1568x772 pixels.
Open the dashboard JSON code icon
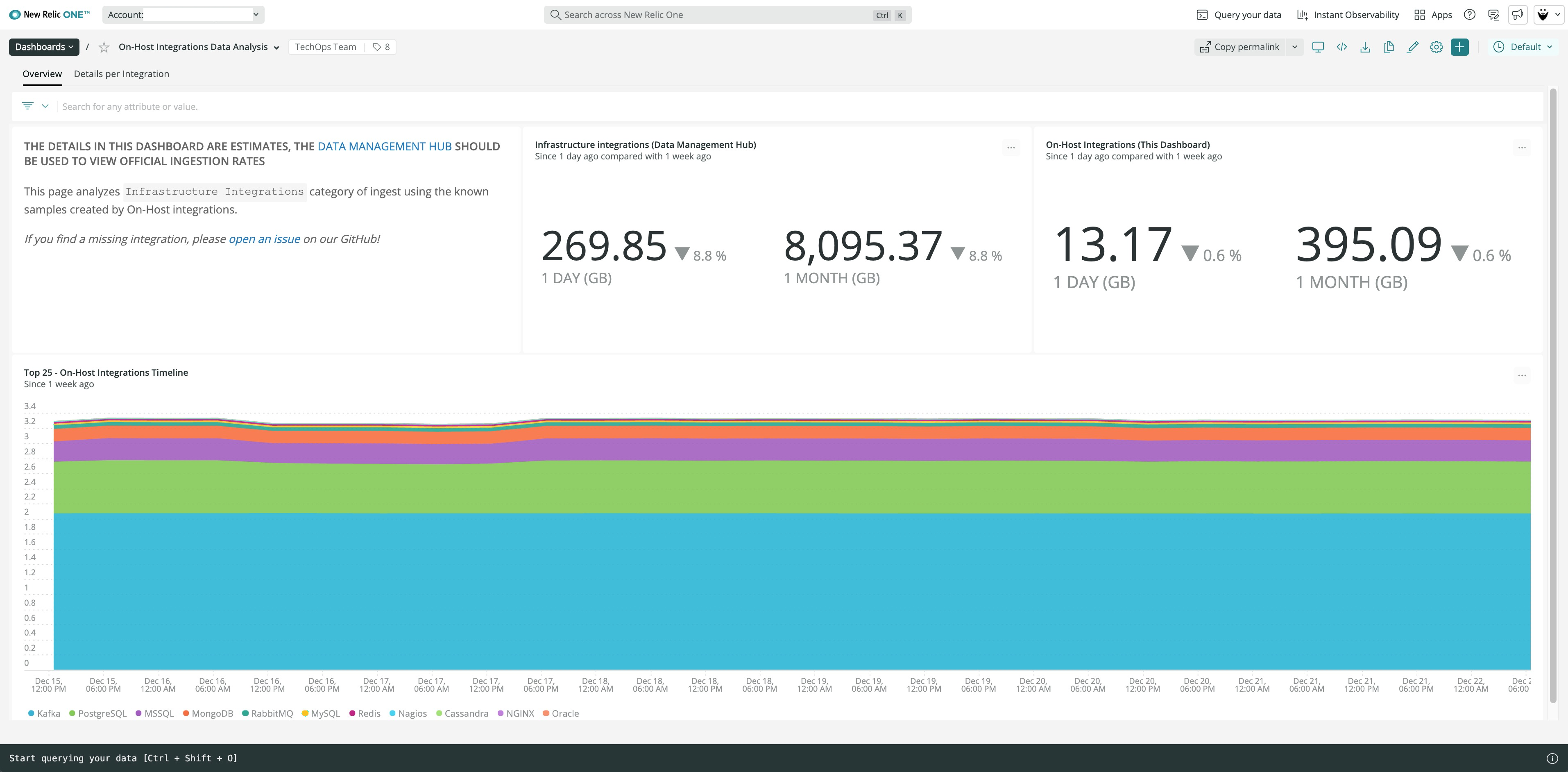(x=1341, y=47)
